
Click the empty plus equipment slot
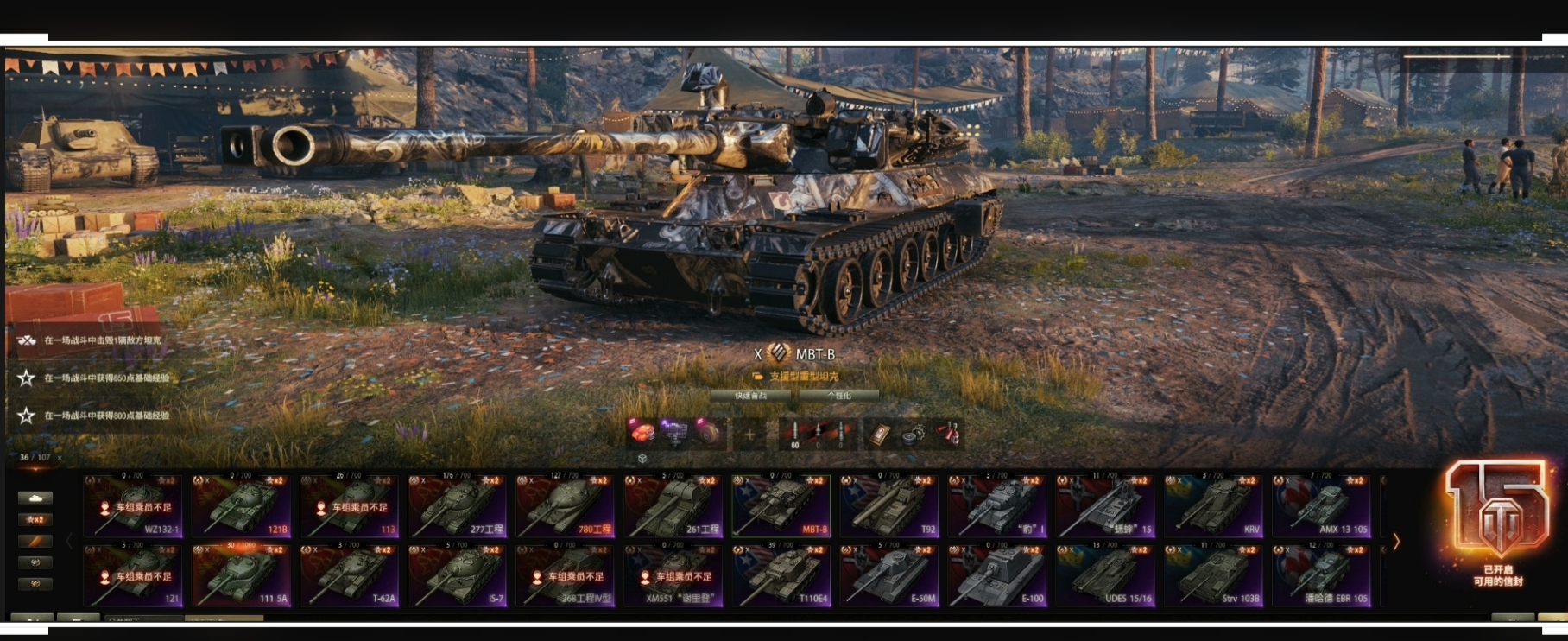pos(750,435)
